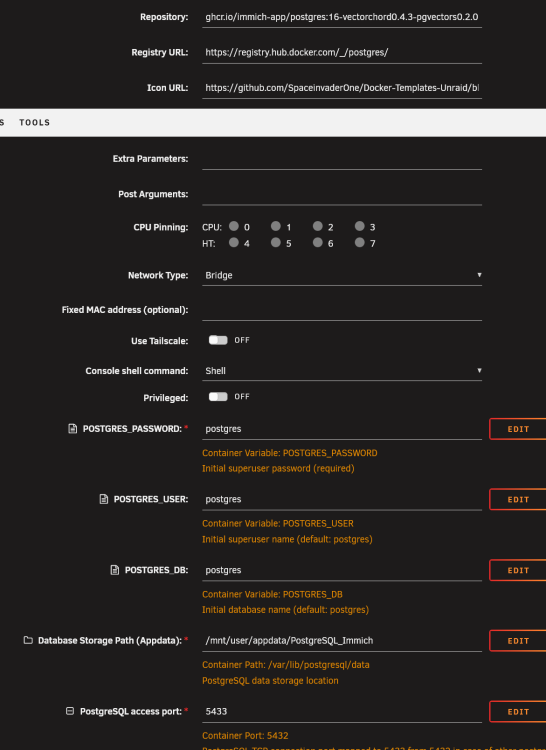Click the file icon beside POSTGRES_PASSWORD
This screenshot has width=546, height=750.
pyautogui.click(x=72, y=429)
